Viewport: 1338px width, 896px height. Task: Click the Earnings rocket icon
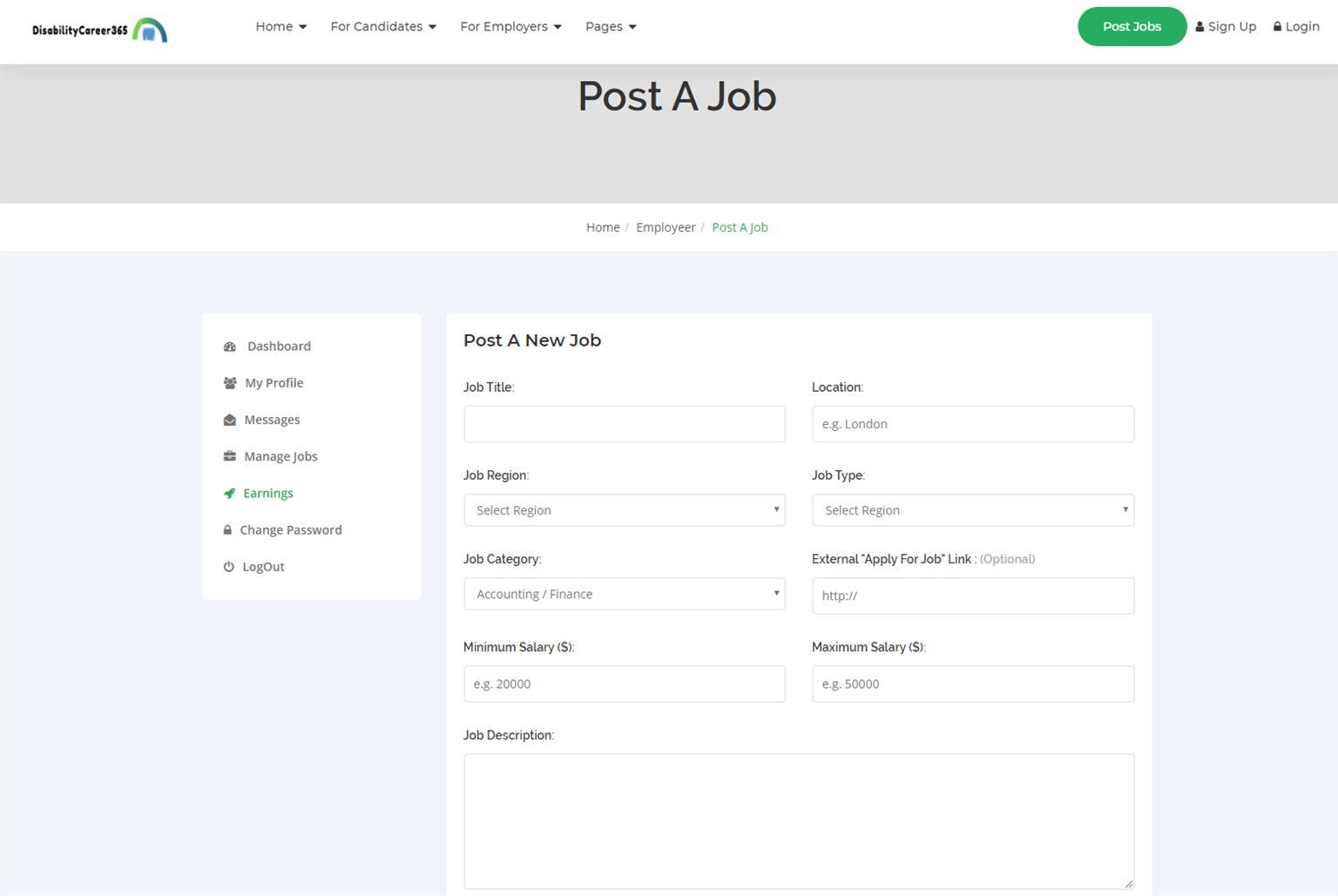coord(230,493)
